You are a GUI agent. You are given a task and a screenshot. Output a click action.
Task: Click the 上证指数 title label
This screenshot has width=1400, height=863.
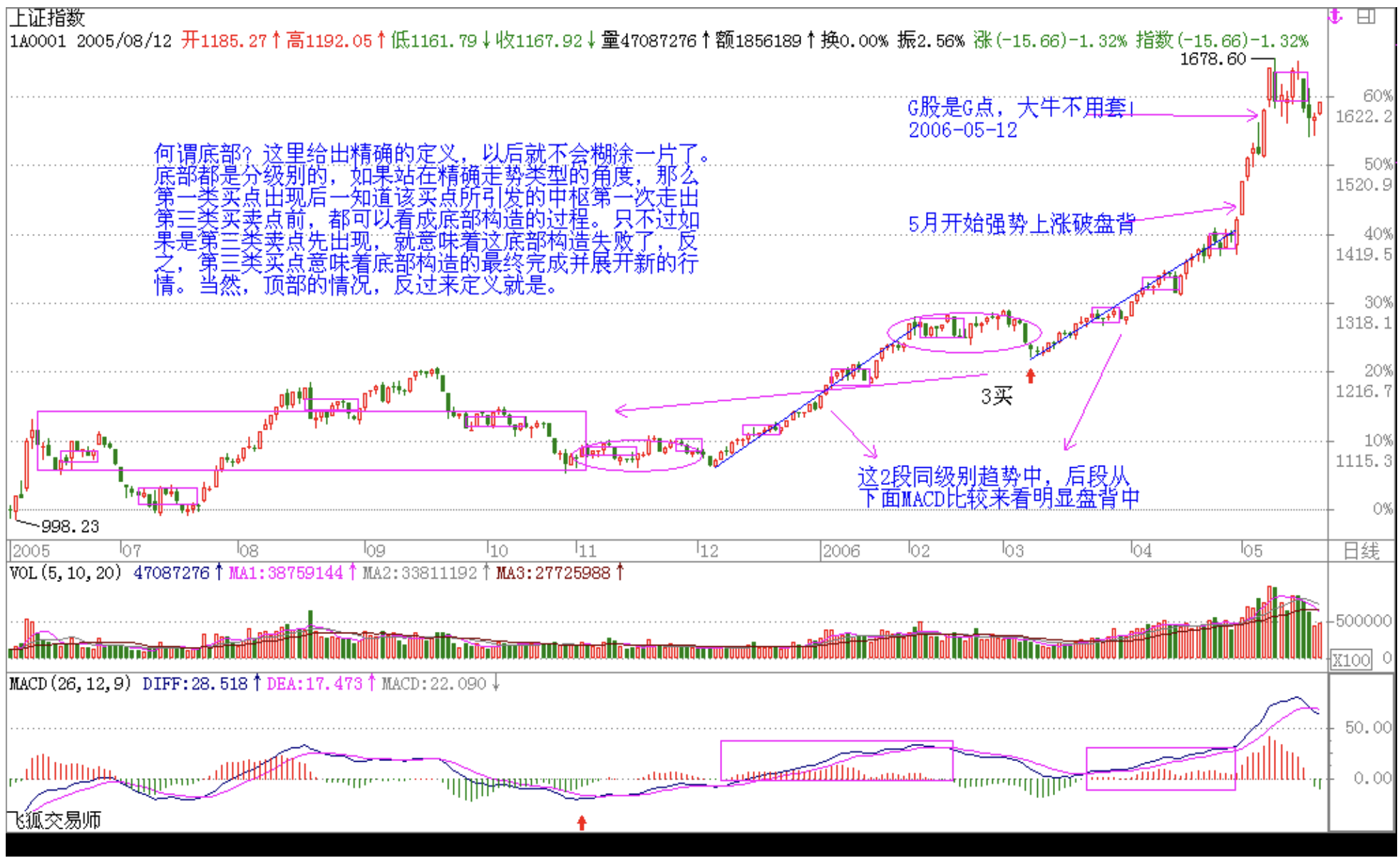coord(47,17)
